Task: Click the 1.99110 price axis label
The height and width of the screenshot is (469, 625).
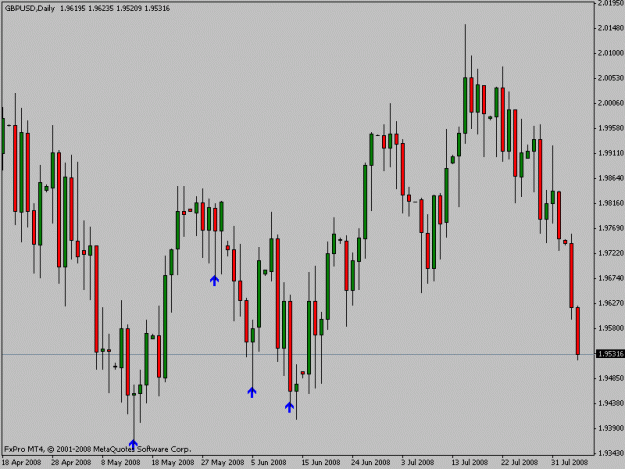Action: (611, 153)
